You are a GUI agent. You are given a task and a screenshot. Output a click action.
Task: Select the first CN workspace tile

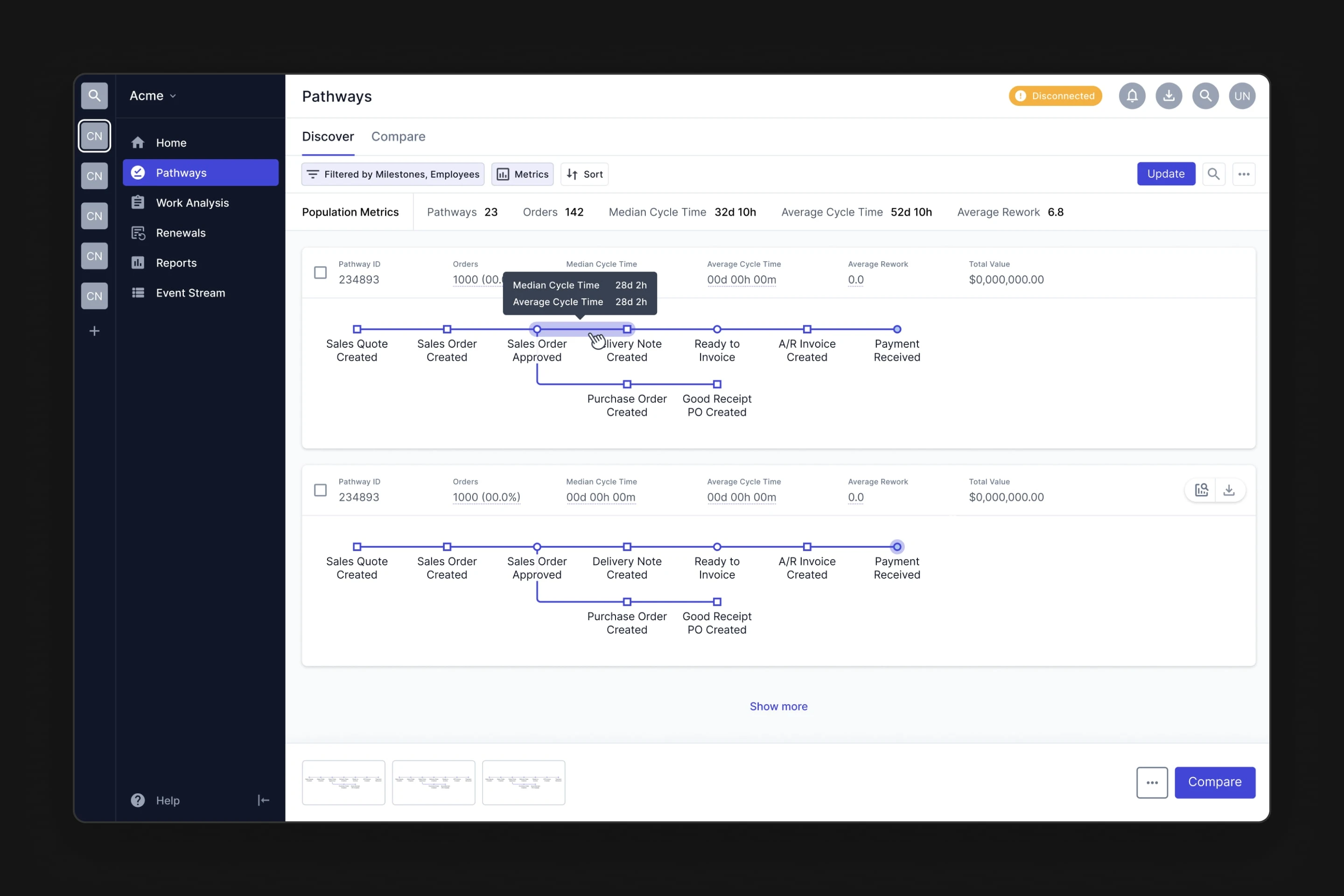click(94, 136)
